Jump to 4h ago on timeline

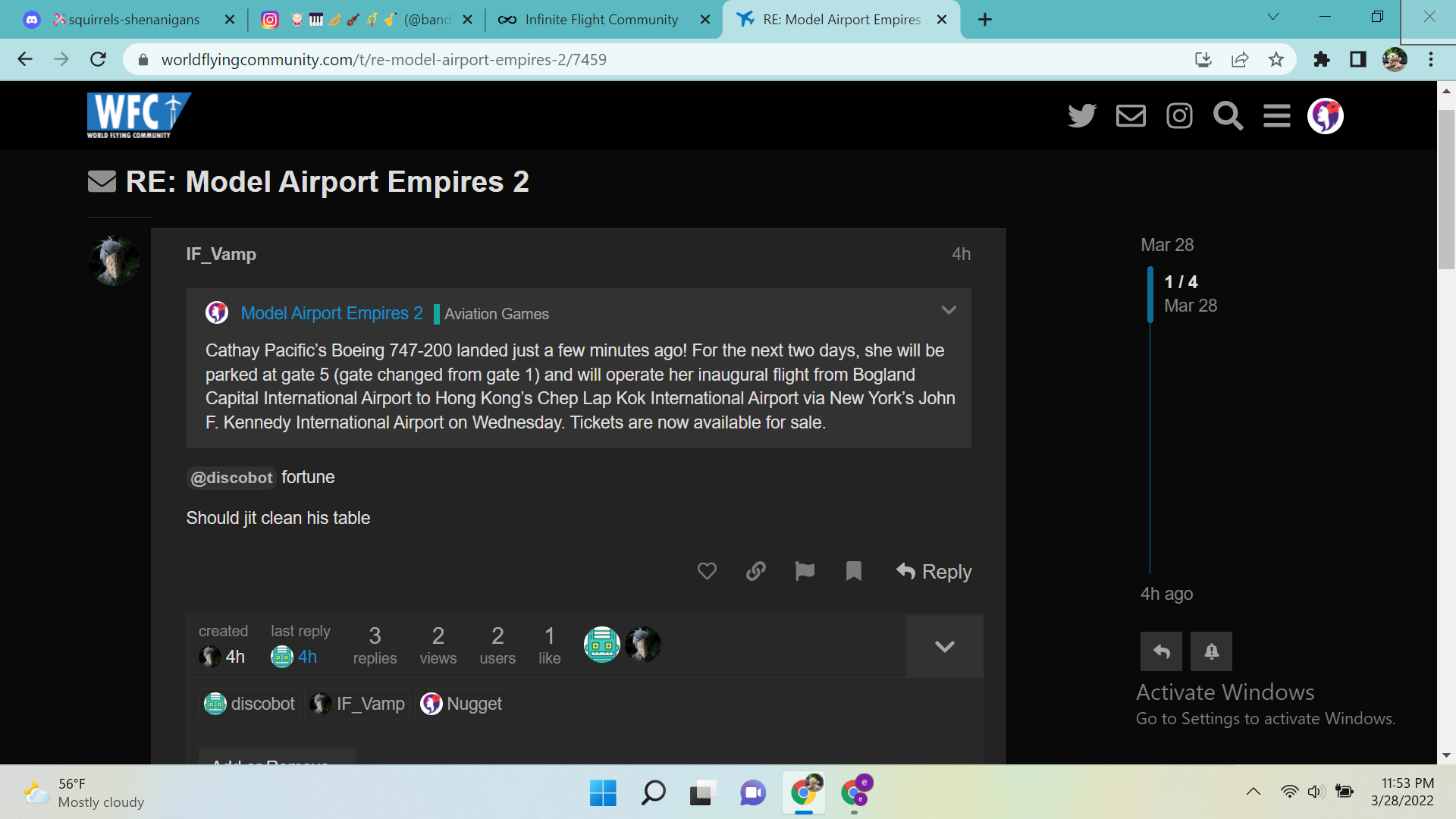pyautogui.click(x=1166, y=594)
